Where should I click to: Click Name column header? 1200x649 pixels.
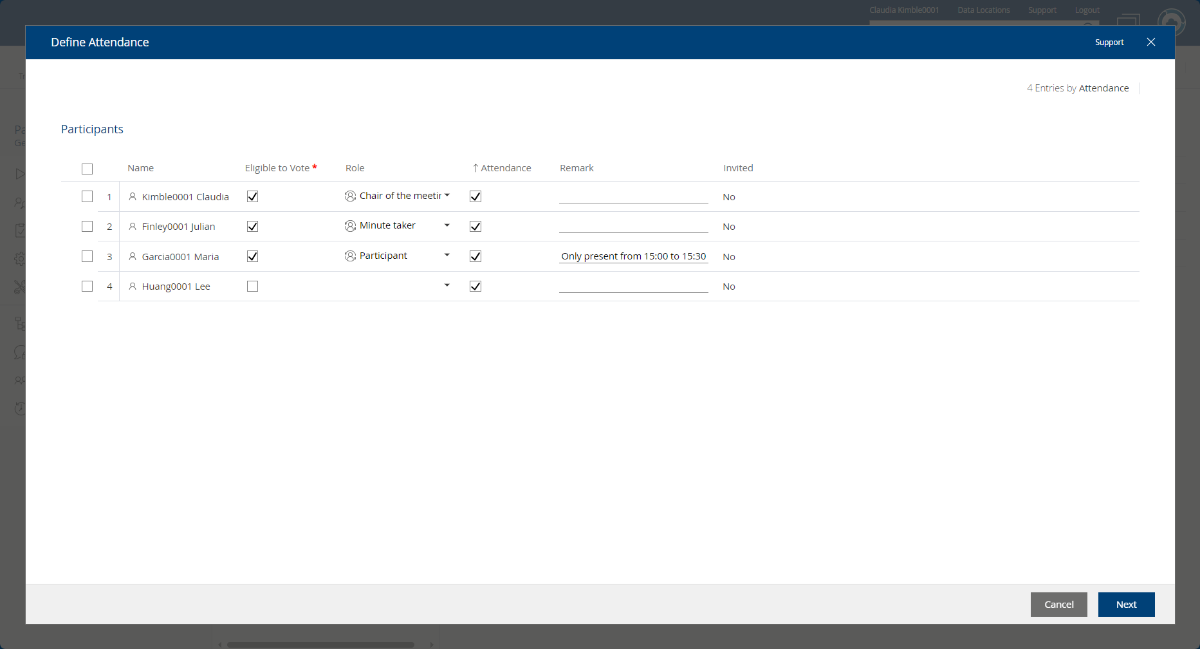(141, 168)
